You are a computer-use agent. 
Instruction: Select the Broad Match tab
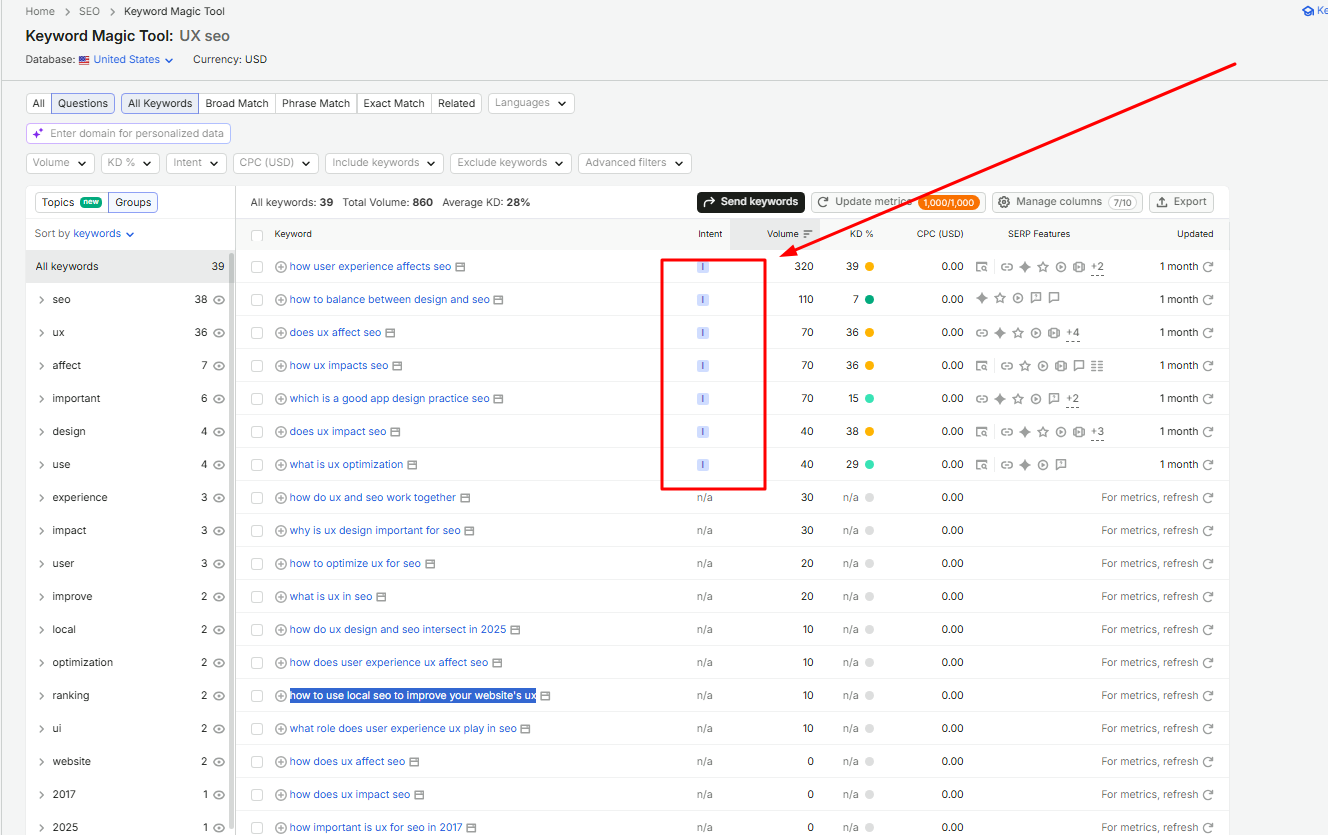(237, 103)
